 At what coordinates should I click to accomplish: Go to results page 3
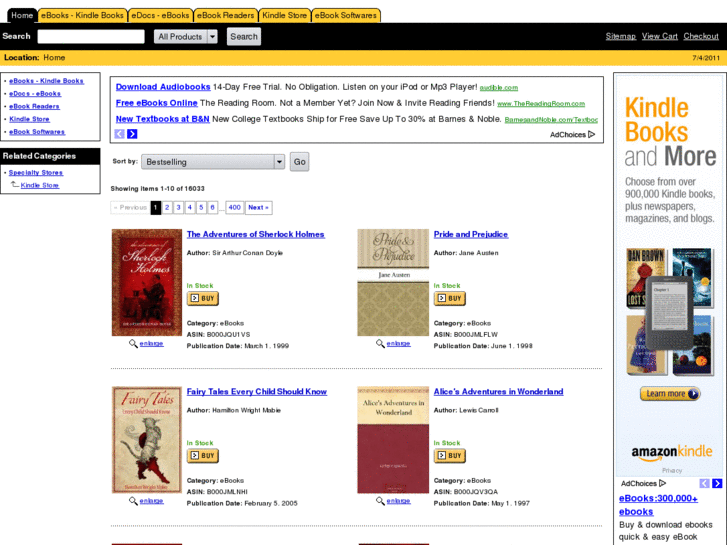[179, 207]
